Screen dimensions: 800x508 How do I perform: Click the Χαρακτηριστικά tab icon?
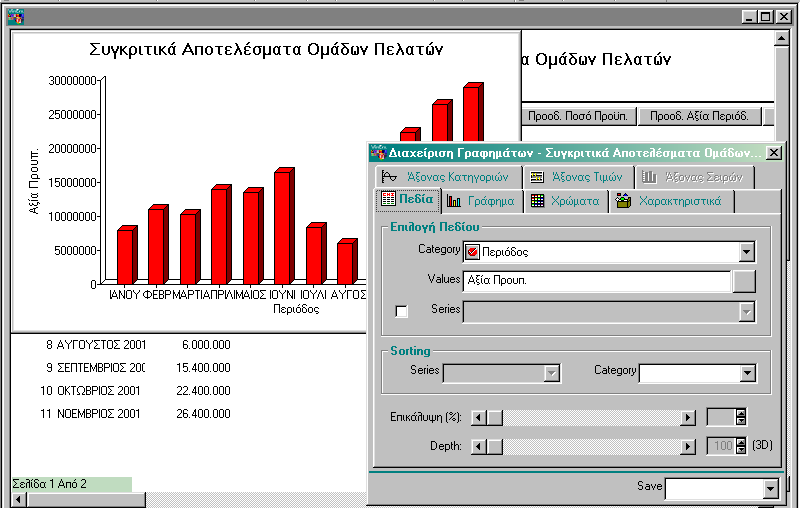pyautogui.click(x=623, y=200)
